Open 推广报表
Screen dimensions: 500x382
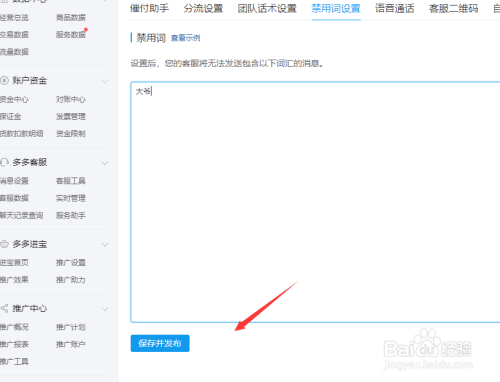pyautogui.click(x=14, y=344)
